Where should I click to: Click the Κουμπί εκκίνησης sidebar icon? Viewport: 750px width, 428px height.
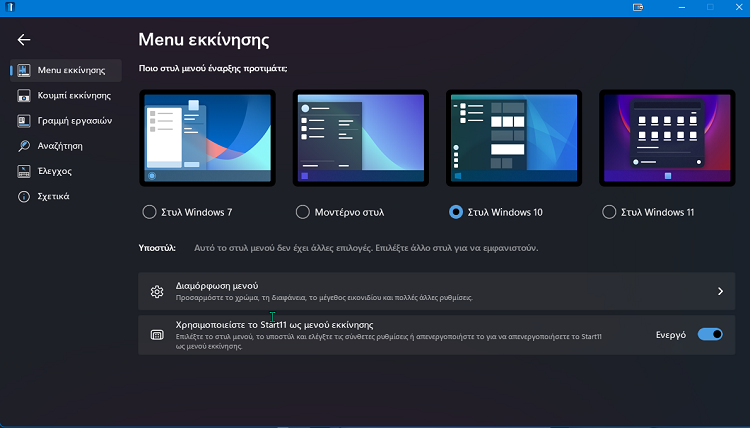click(24, 96)
